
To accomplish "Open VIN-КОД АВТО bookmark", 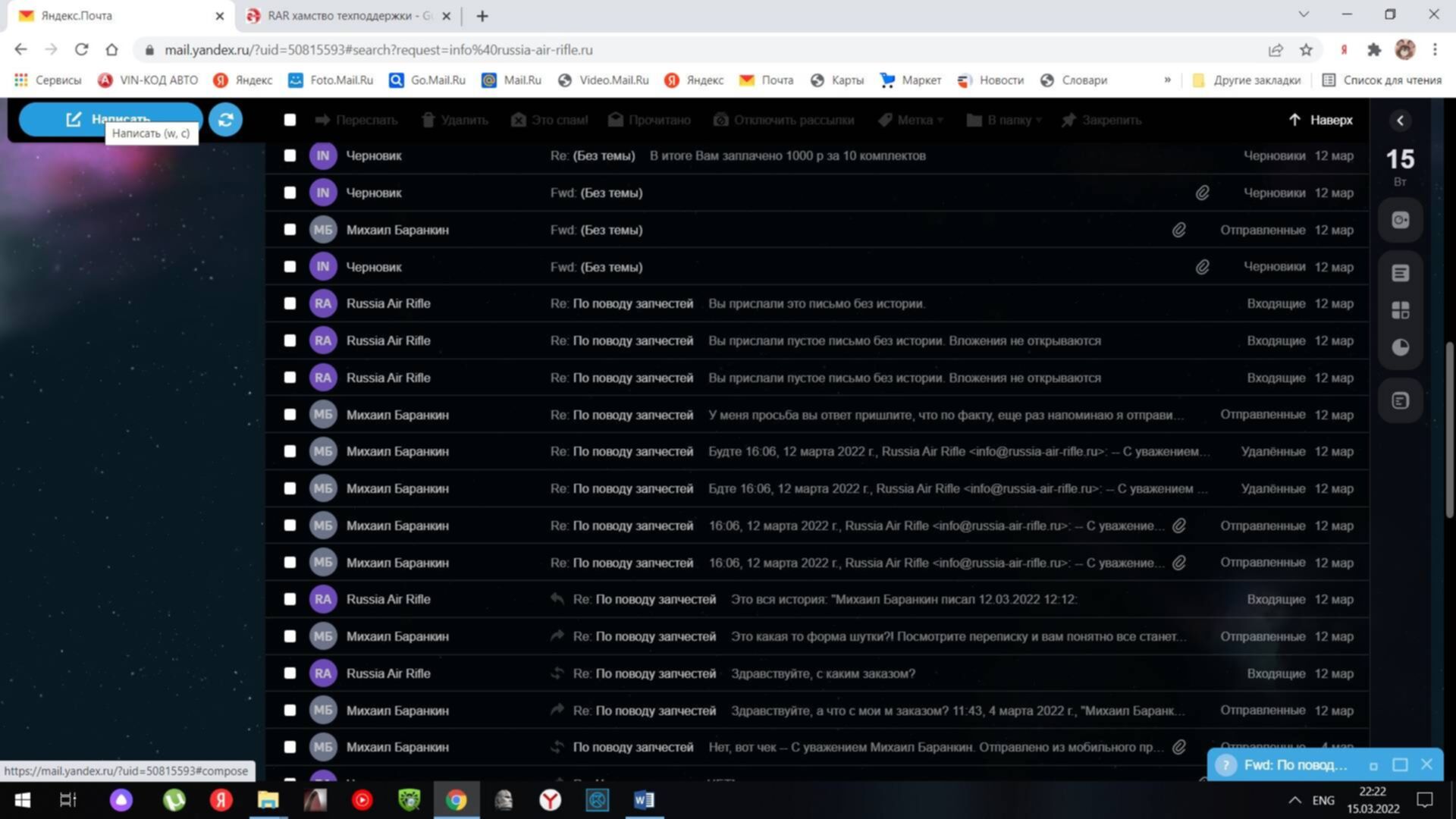I will pyautogui.click(x=148, y=80).
